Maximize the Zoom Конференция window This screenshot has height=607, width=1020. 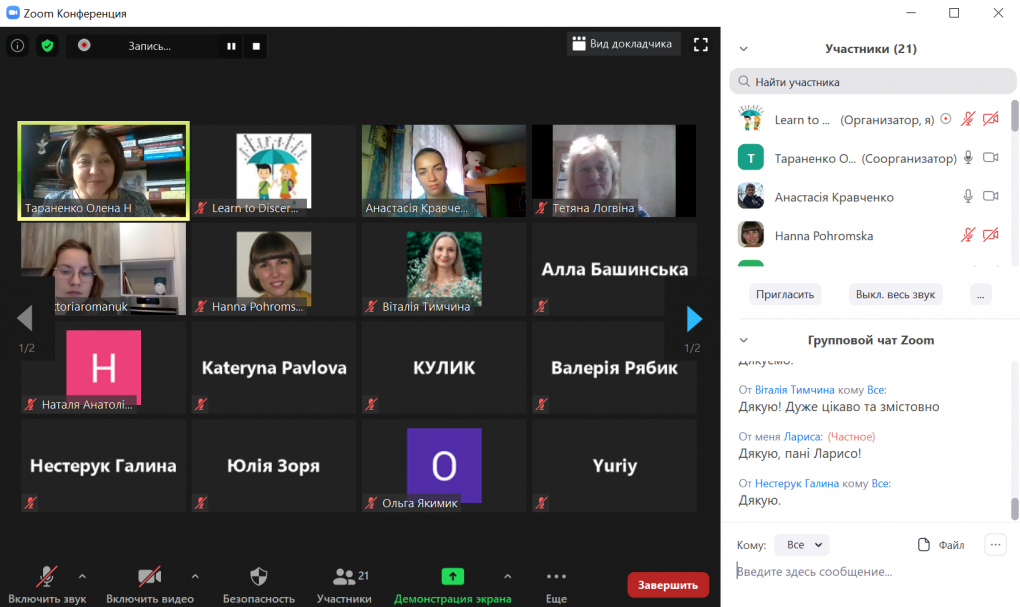954,12
